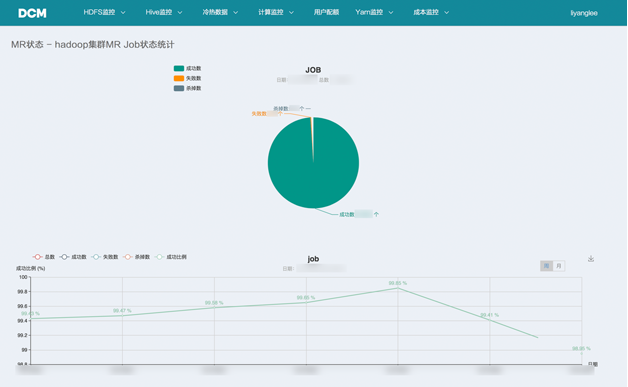Toggle the 杀掉数 pie legend swatch
Image resolution: width=628 pixels, height=387 pixels.
tap(179, 88)
